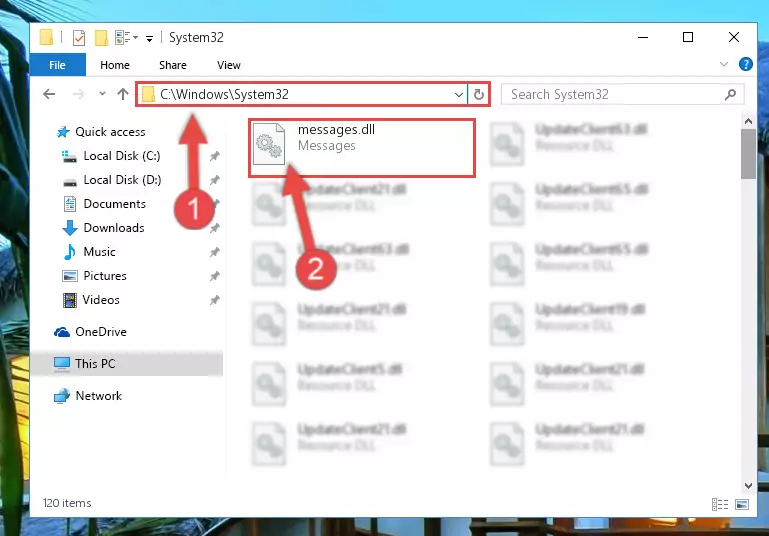Switch to the View ribbon tab

[229, 65]
